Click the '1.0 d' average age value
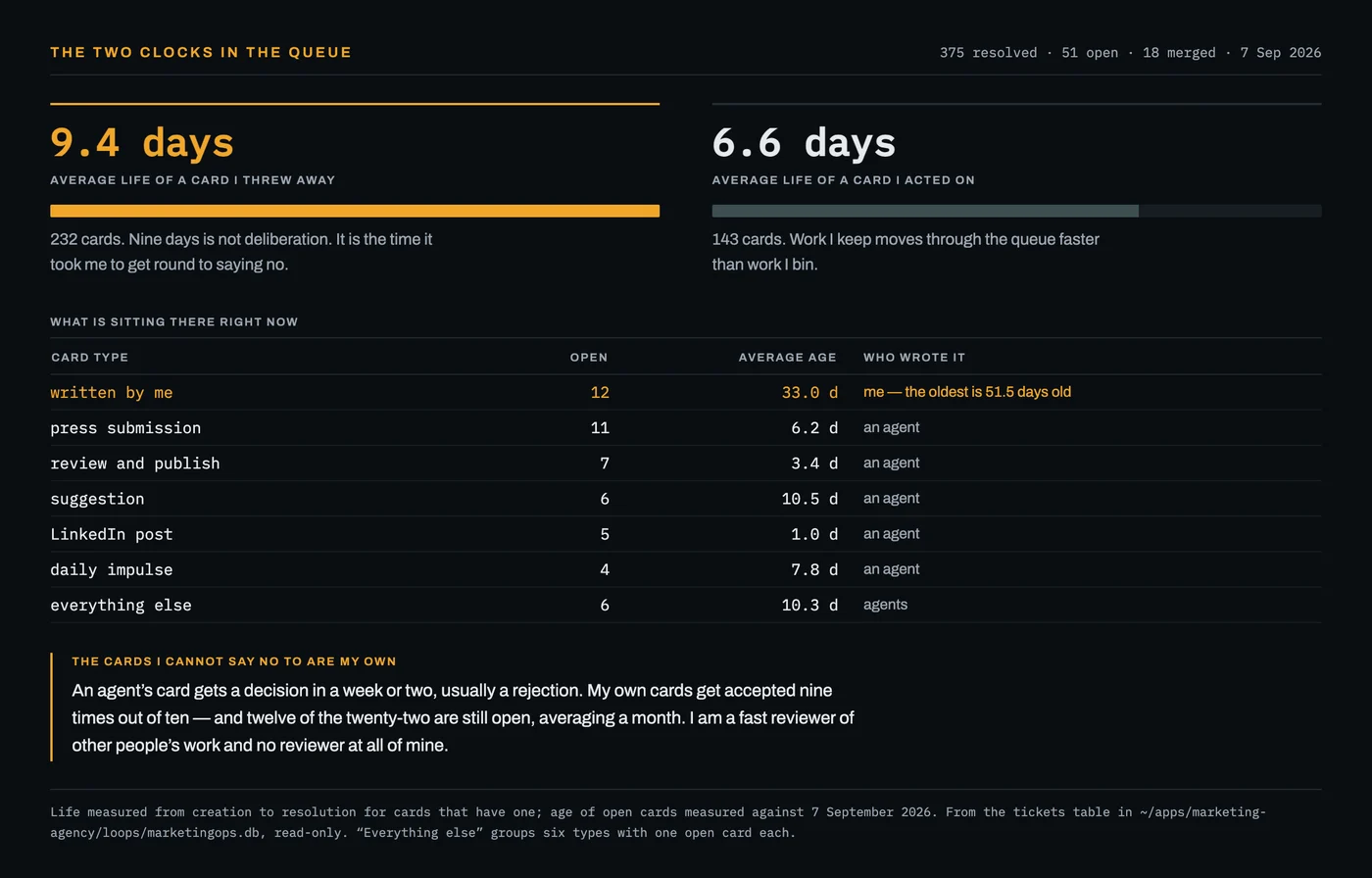The width and height of the screenshot is (1372, 878). click(x=814, y=534)
